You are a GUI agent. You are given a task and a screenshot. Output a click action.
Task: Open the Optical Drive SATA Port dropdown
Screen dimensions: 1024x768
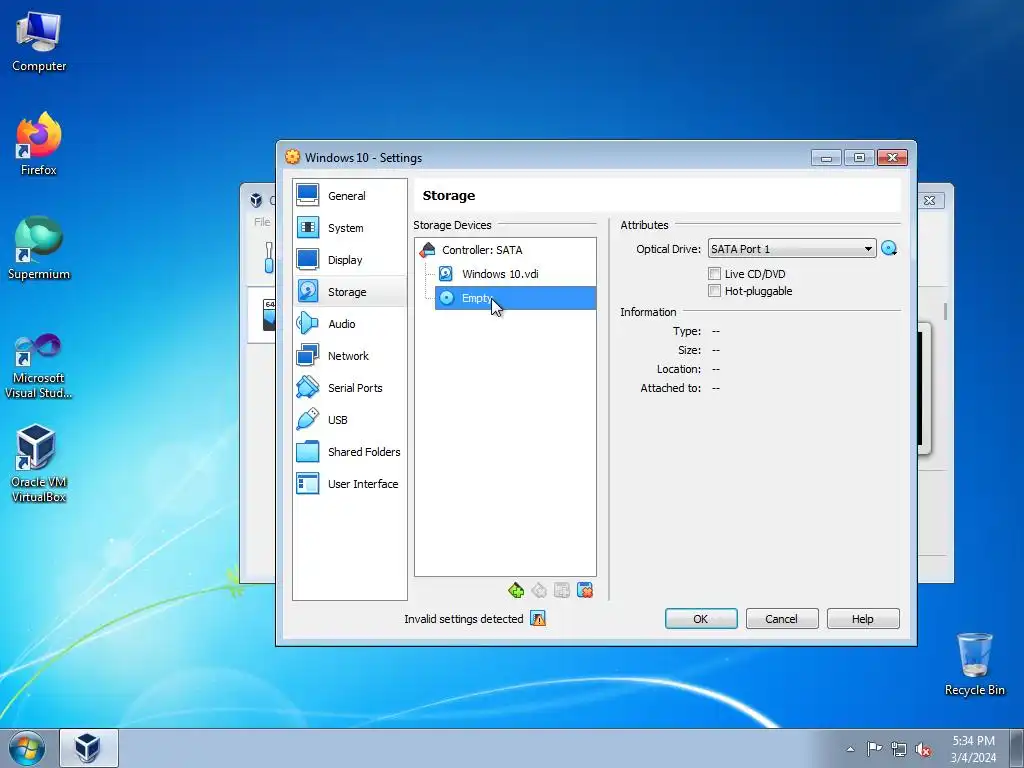(792, 249)
